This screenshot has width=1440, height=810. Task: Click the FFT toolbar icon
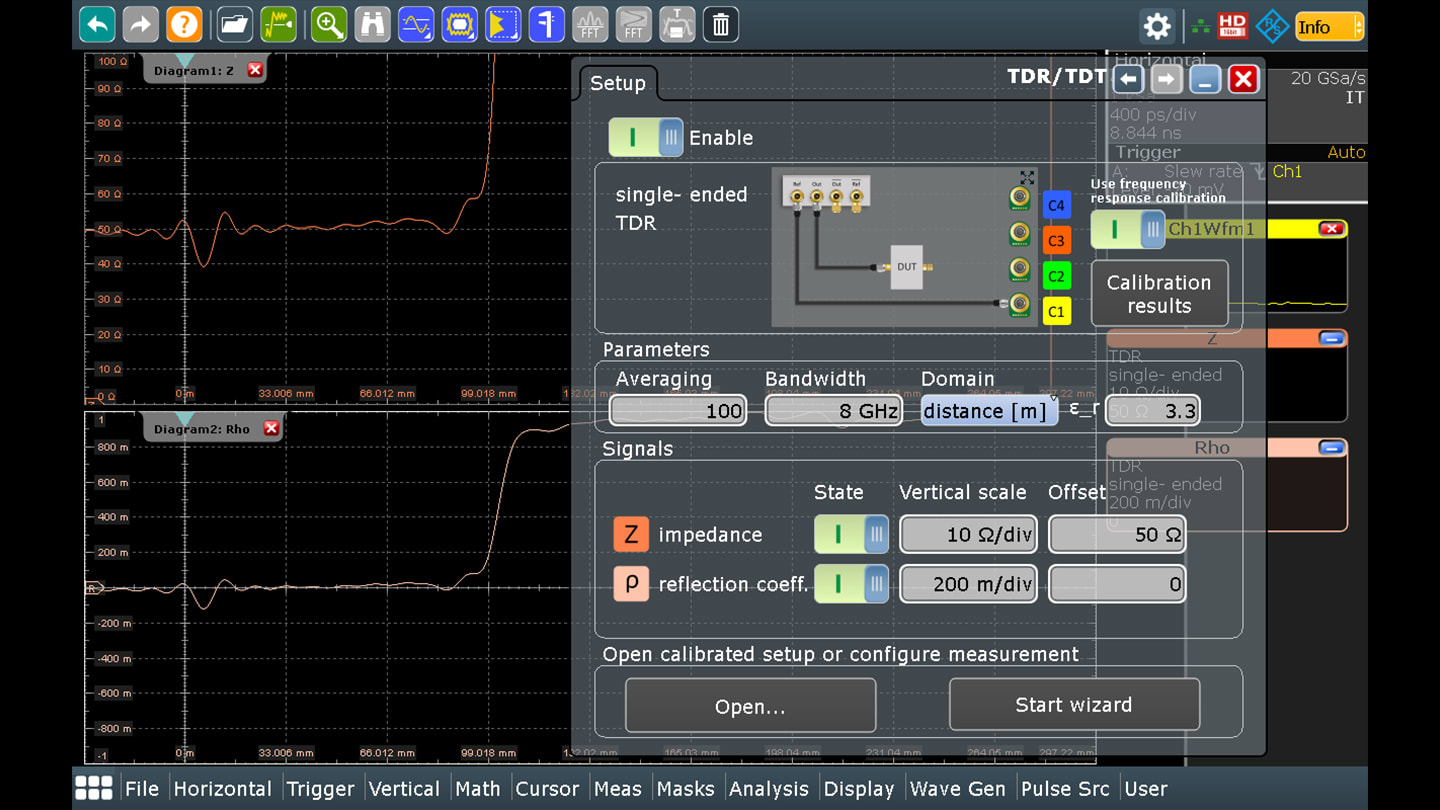click(590, 25)
